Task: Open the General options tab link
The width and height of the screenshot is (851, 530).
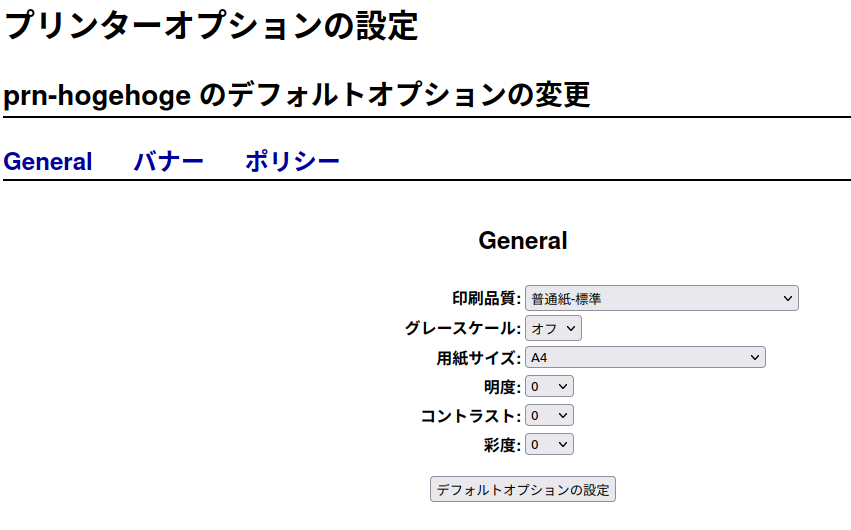Action: (48, 162)
